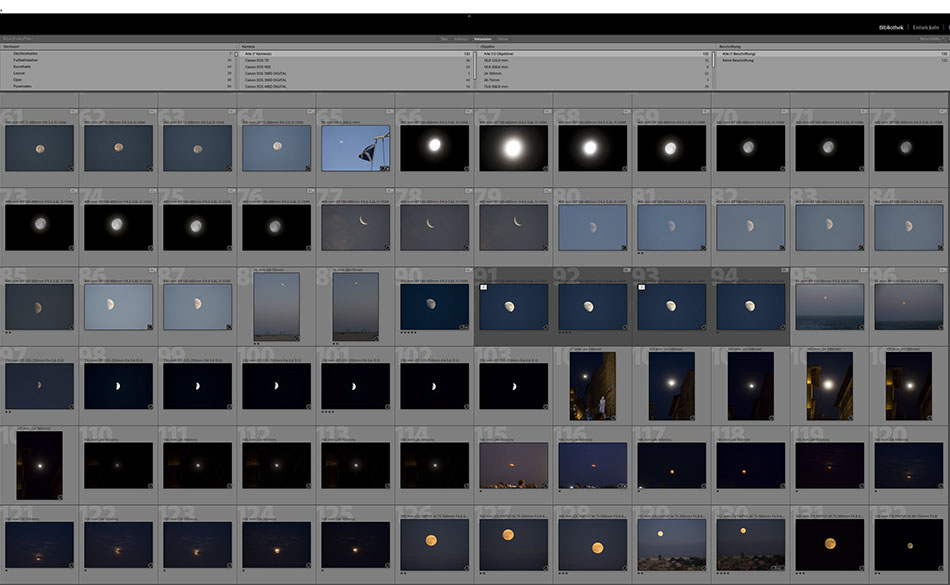The height and width of the screenshot is (585, 950).
Task: Toggle the stack badge on thumbnail 93
Action: 641,286
